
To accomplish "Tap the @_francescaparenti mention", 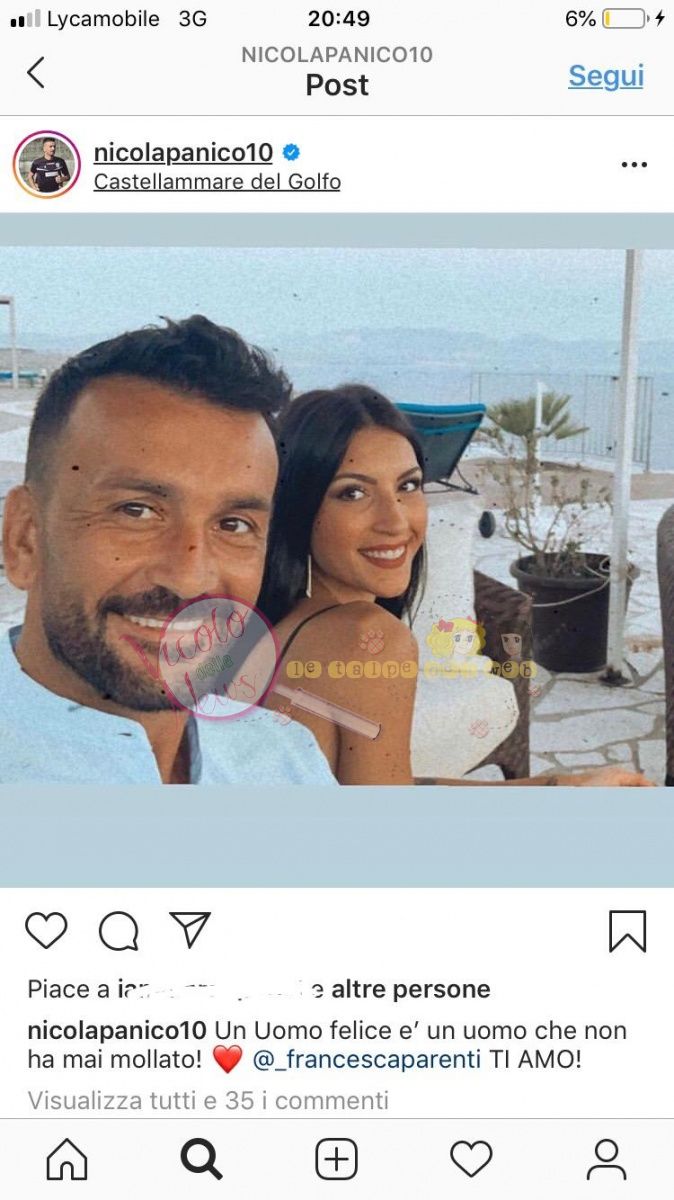I will coord(367,1060).
